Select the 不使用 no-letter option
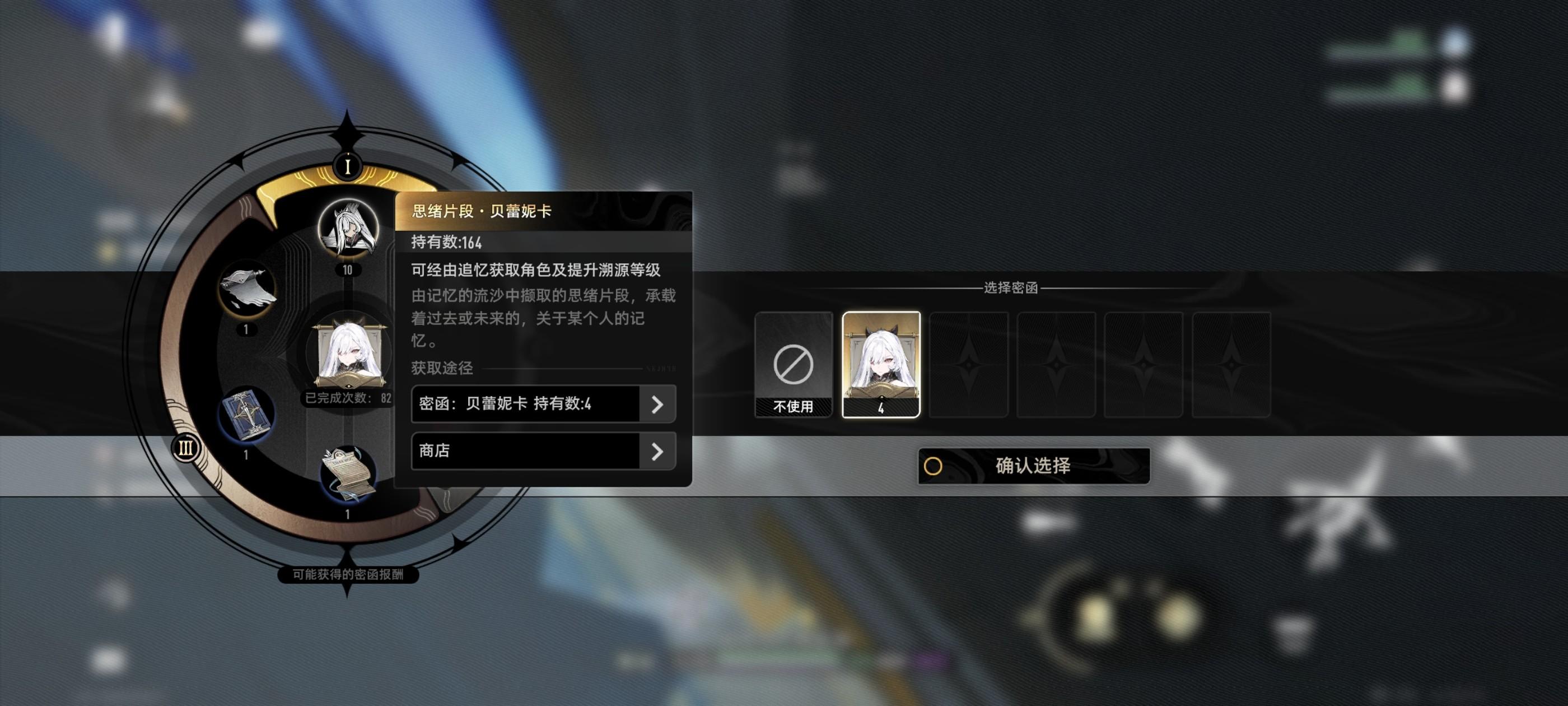Screen dimensions: 1568x706 click(793, 364)
